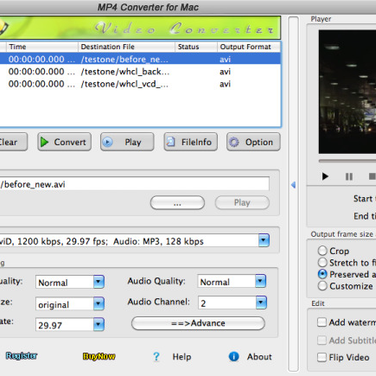Screen dimensions: 376x376
Task: Open the ==>Advance settings button
Action: click(198, 323)
